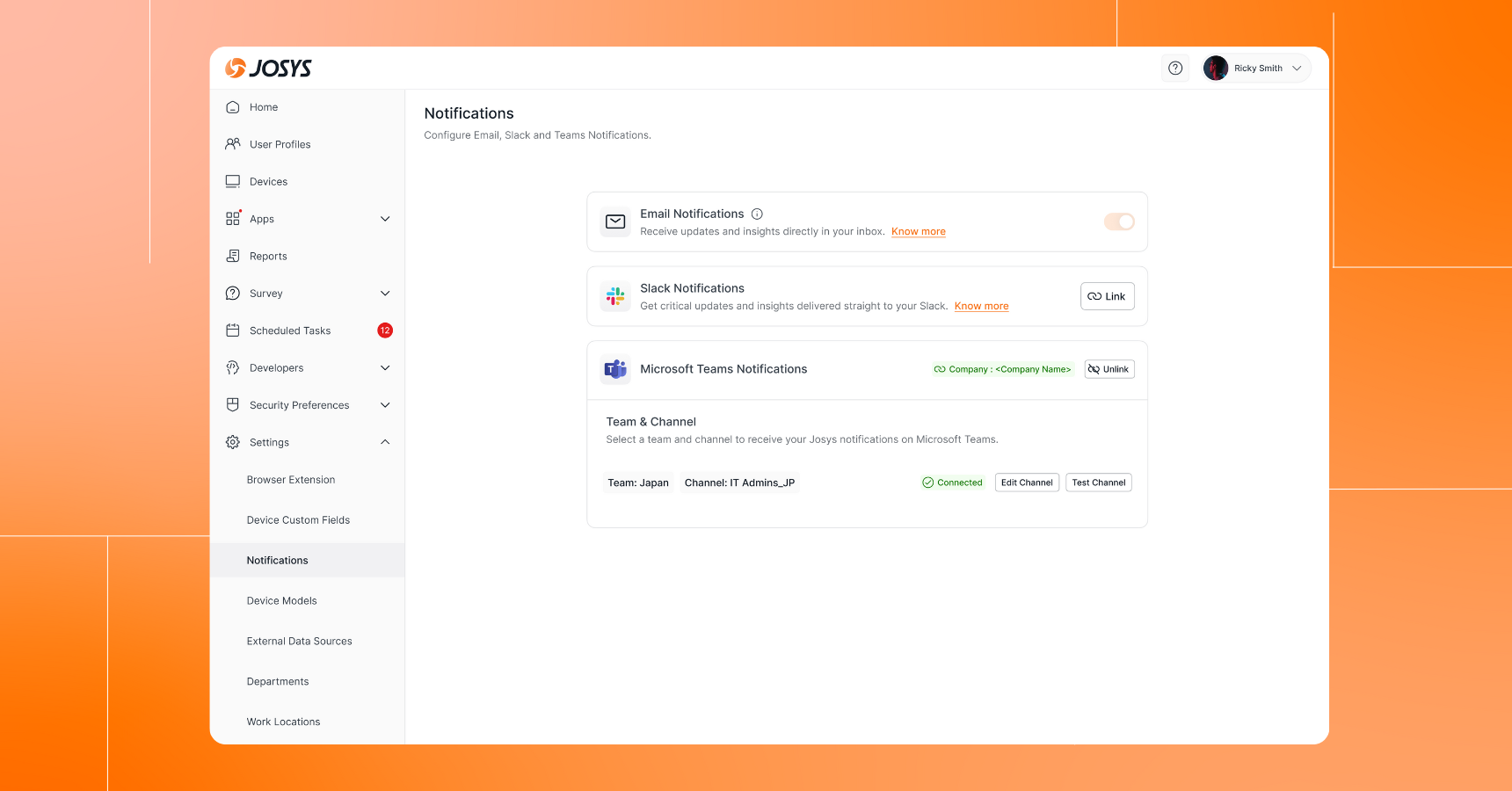The width and height of the screenshot is (1512, 791).
Task: Click the Settings gear icon
Action: point(233,442)
